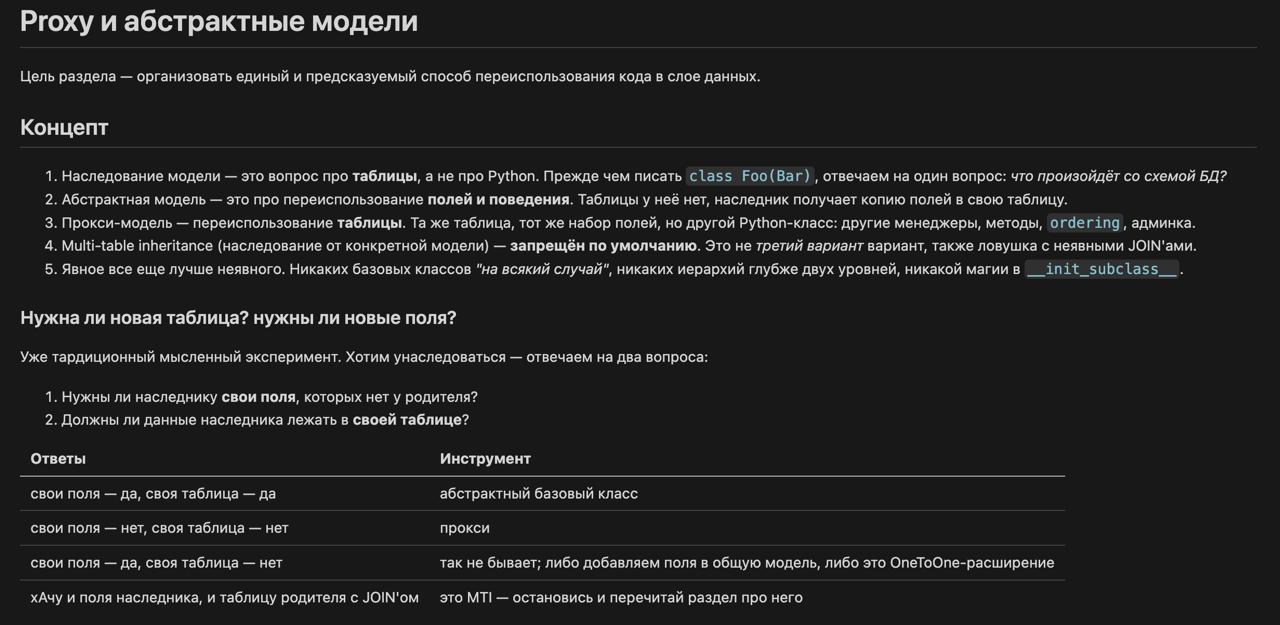This screenshot has width=1280, height=625.
Task: Click the inline code "class Foo(Bar)"
Action: coord(750,176)
